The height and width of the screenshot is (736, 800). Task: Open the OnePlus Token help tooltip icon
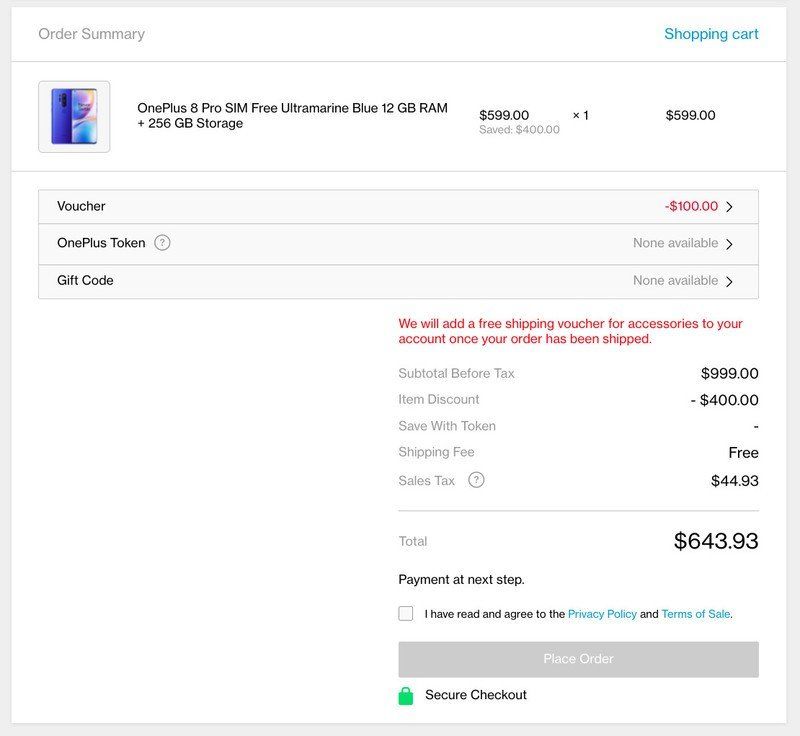(x=160, y=242)
